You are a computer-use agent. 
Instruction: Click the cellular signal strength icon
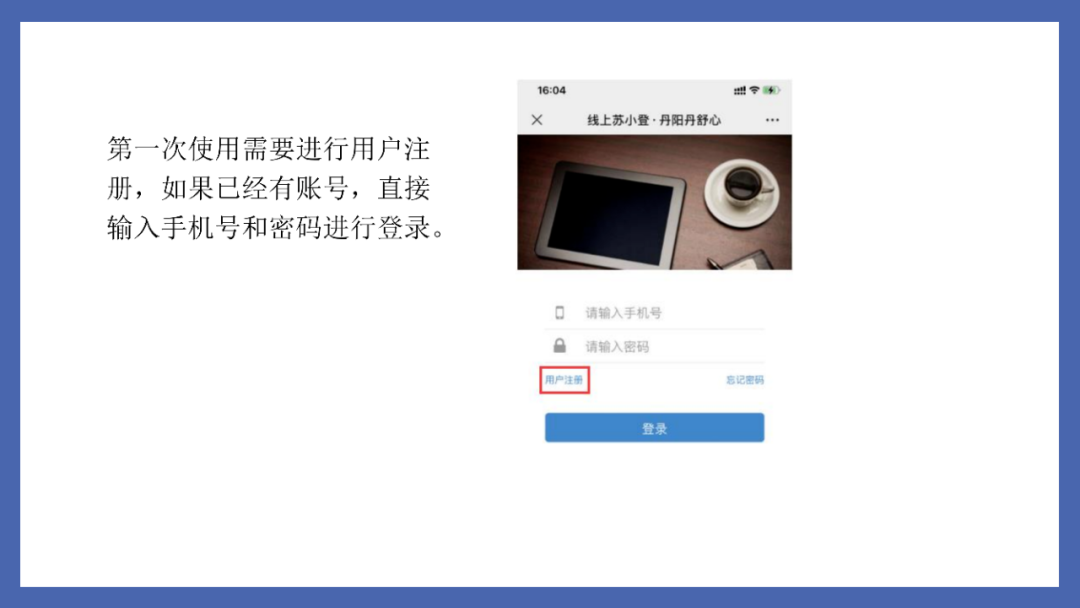(740, 90)
